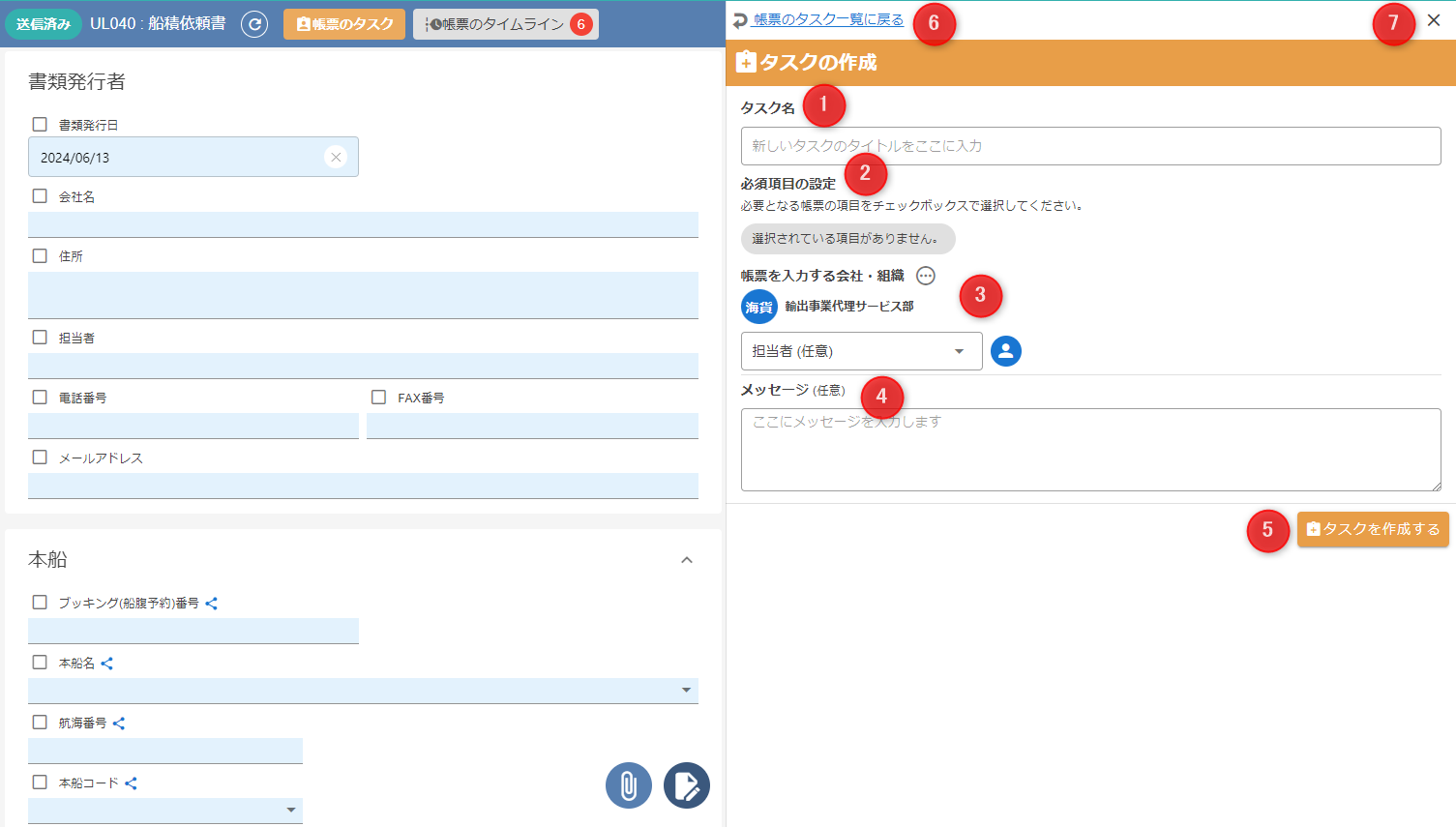Click the refresh icon next to 船積依頼書
This screenshot has width=1456, height=827.
[x=254, y=24]
